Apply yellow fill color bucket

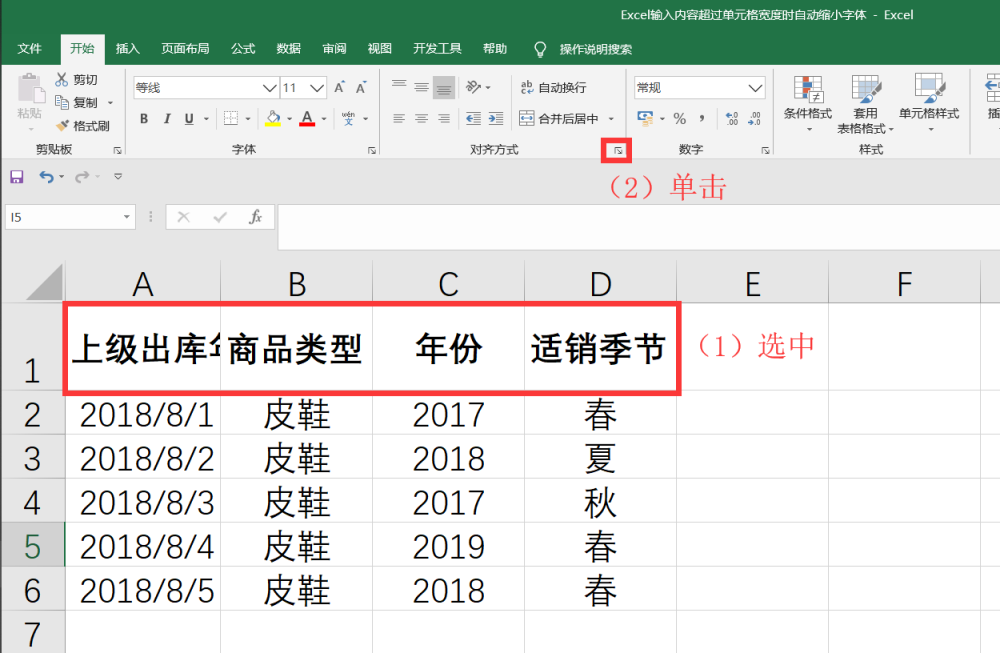(273, 119)
